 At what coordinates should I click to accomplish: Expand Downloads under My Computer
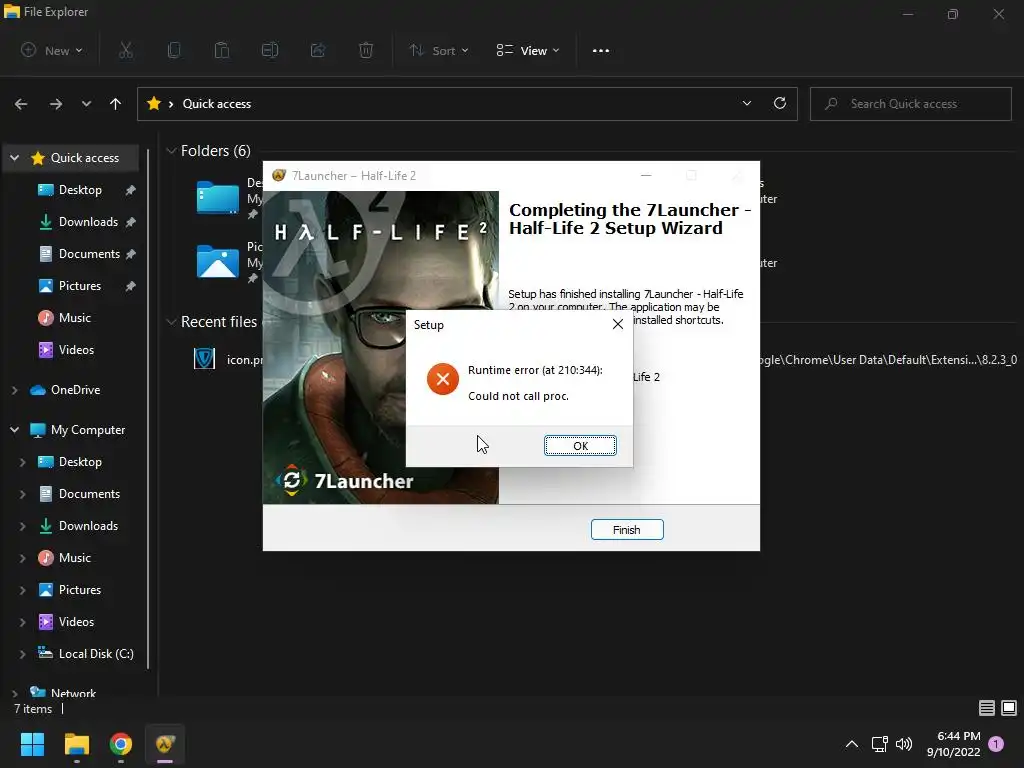click(22, 526)
